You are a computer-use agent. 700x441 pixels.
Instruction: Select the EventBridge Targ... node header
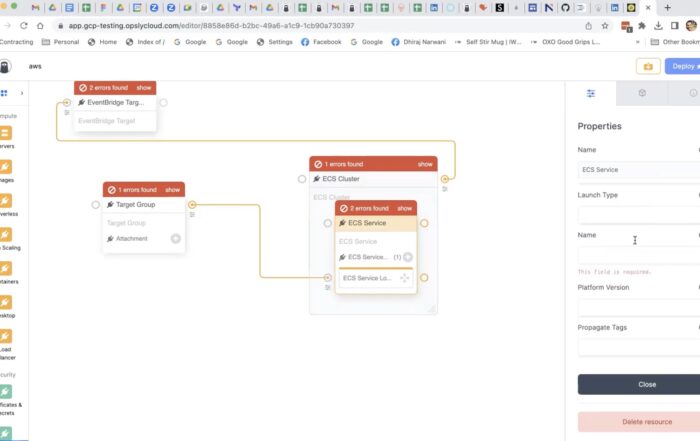115,103
